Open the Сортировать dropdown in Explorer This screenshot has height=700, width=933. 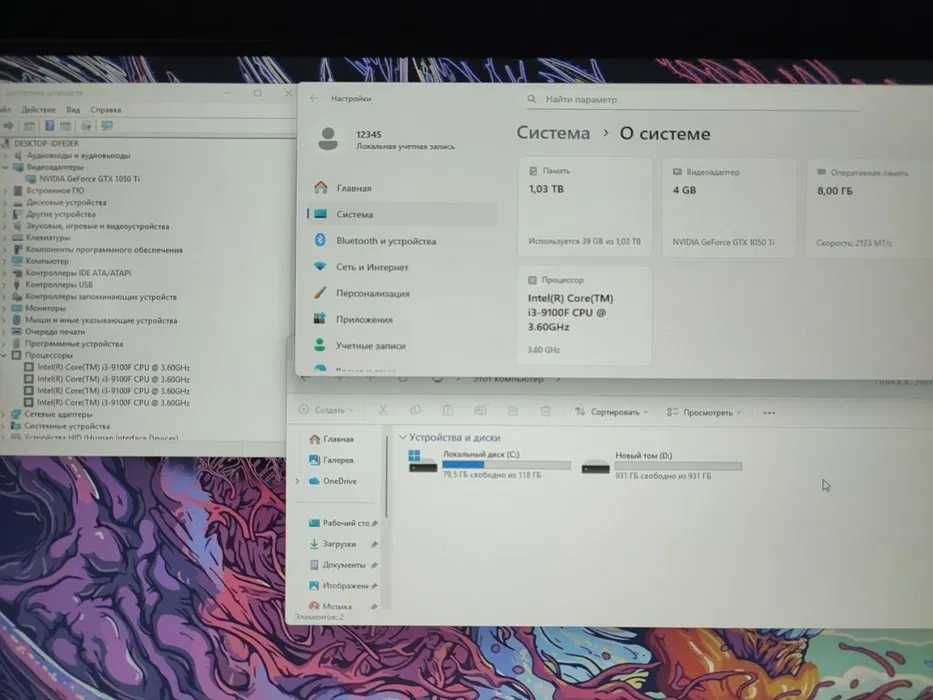pos(612,411)
